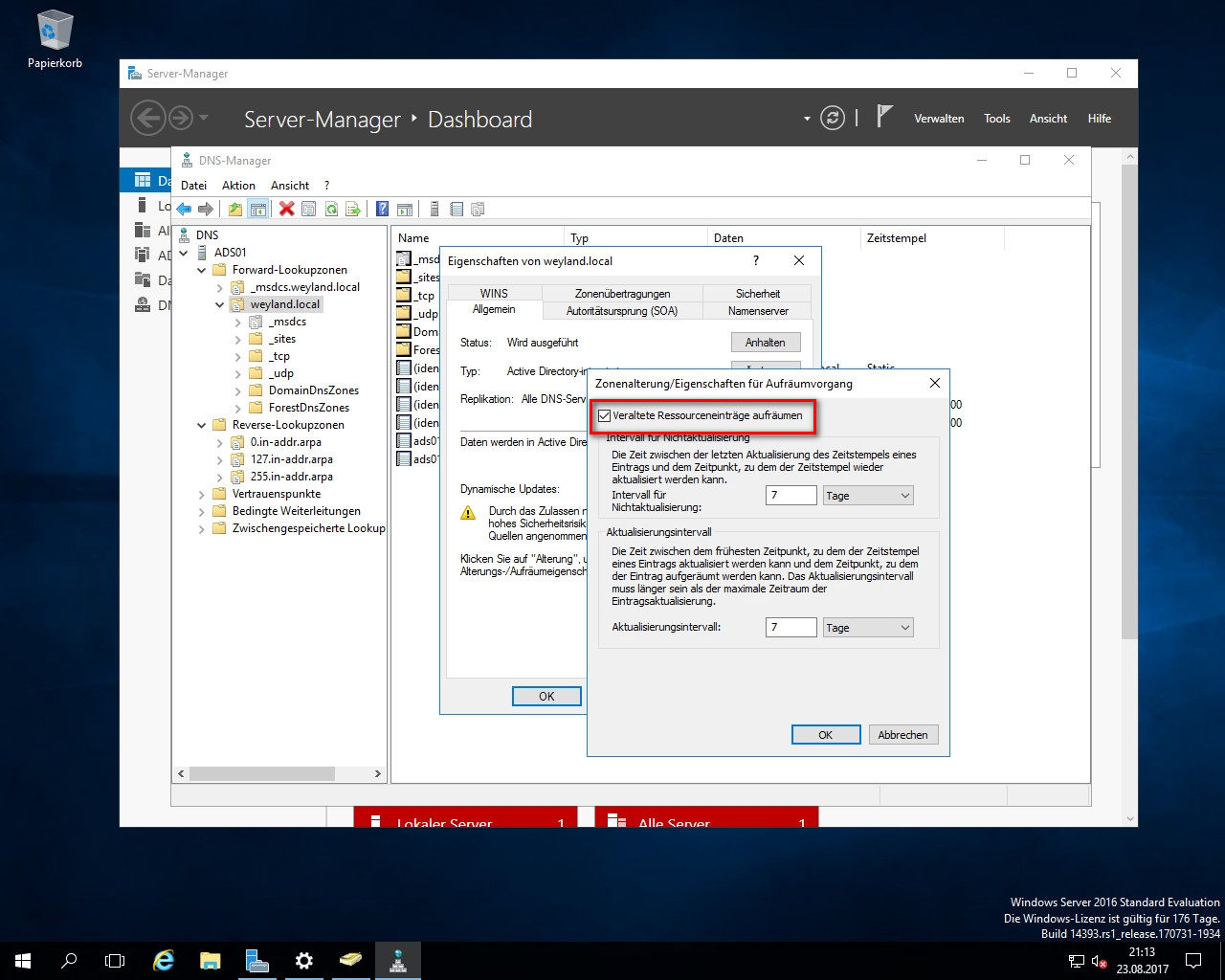Select the 0.in-addr.arpa reverse zone
Screen dimensions: 1225x980
pos(285,442)
